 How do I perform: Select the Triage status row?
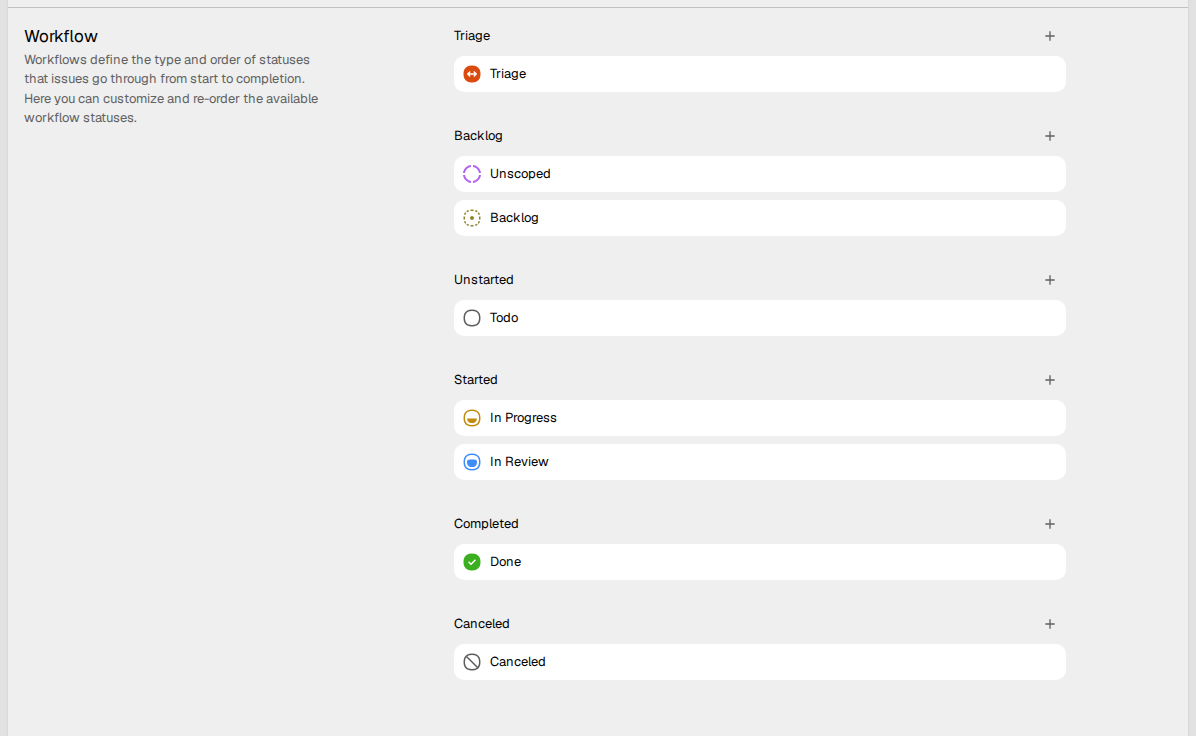[x=760, y=74]
